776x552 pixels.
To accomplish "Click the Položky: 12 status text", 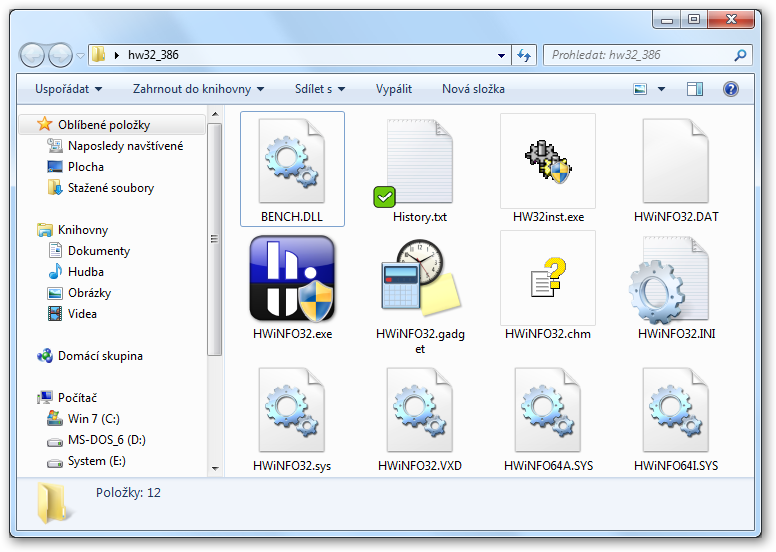I will click(x=128, y=493).
